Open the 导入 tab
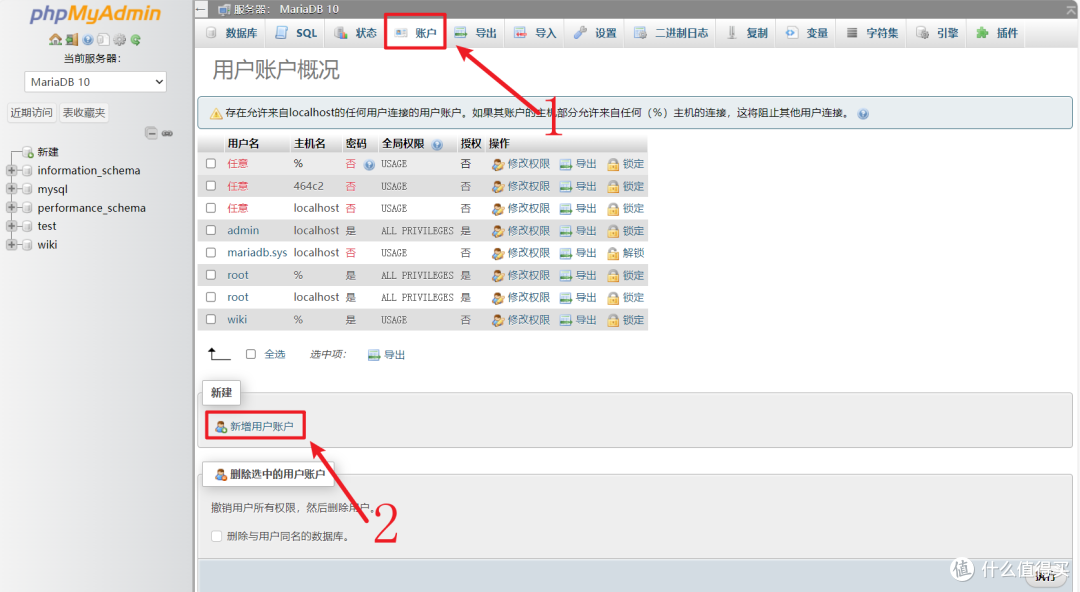This screenshot has width=1080, height=592. 535,33
